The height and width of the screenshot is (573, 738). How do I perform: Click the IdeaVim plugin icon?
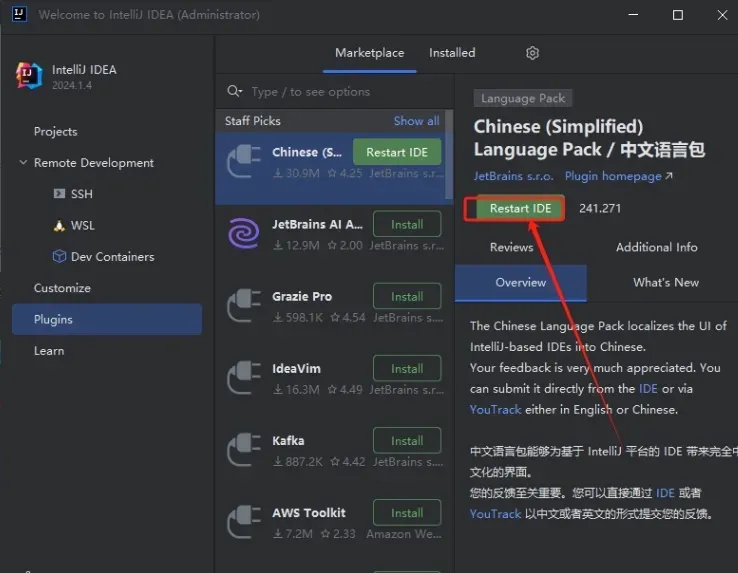pos(243,378)
